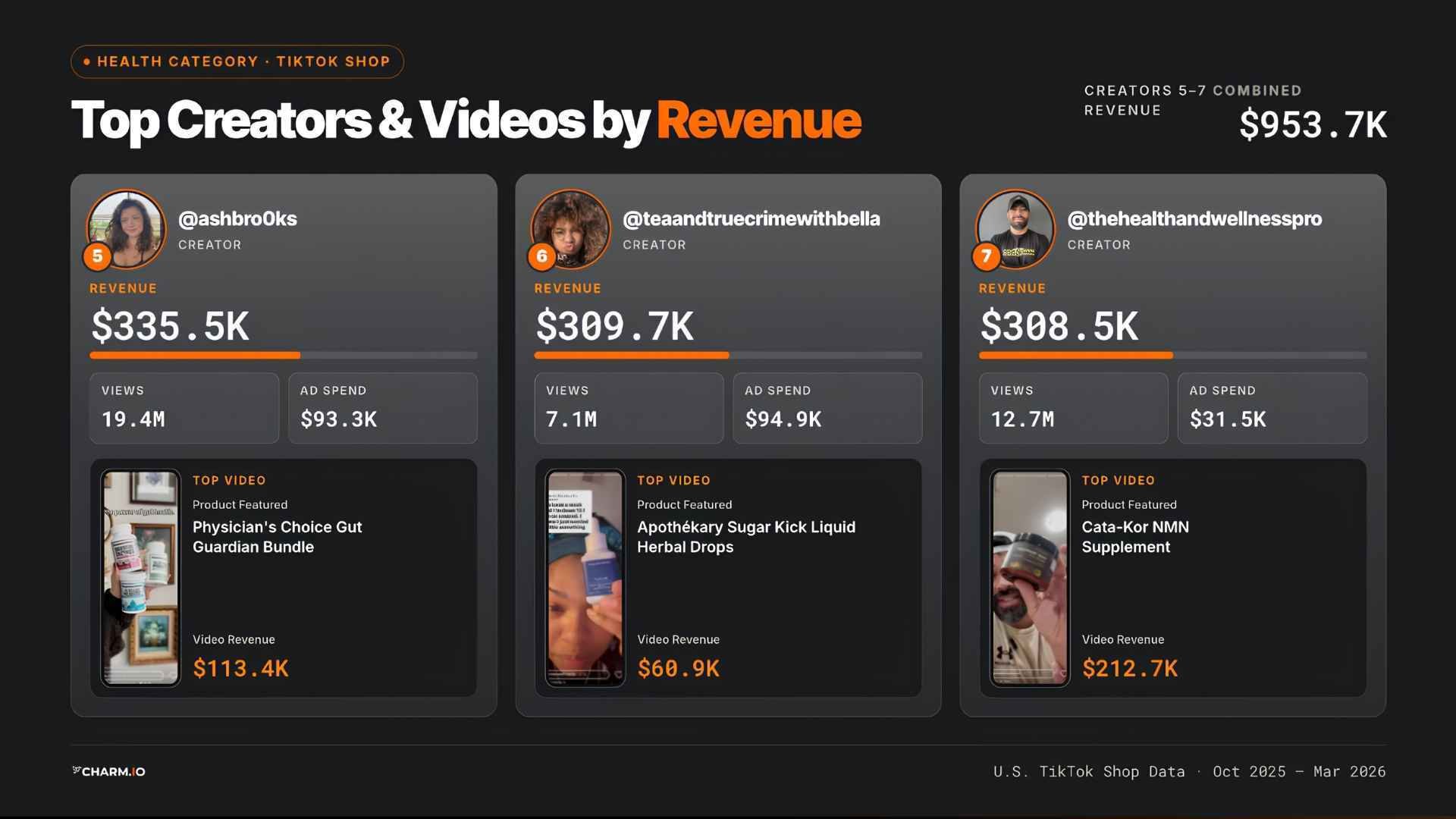1456x819 pixels.
Task: Click the orange rank 6 badge
Action: (541, 256)
